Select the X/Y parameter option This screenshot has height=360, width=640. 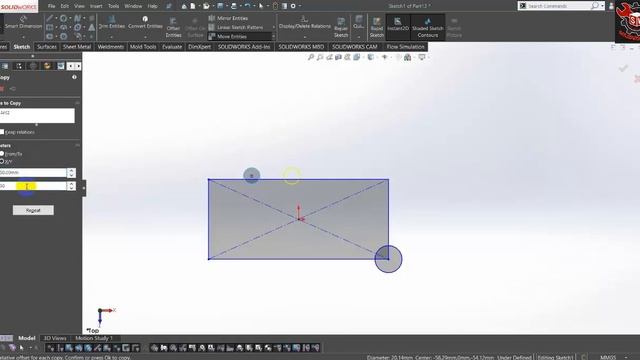tap(2, 161)
